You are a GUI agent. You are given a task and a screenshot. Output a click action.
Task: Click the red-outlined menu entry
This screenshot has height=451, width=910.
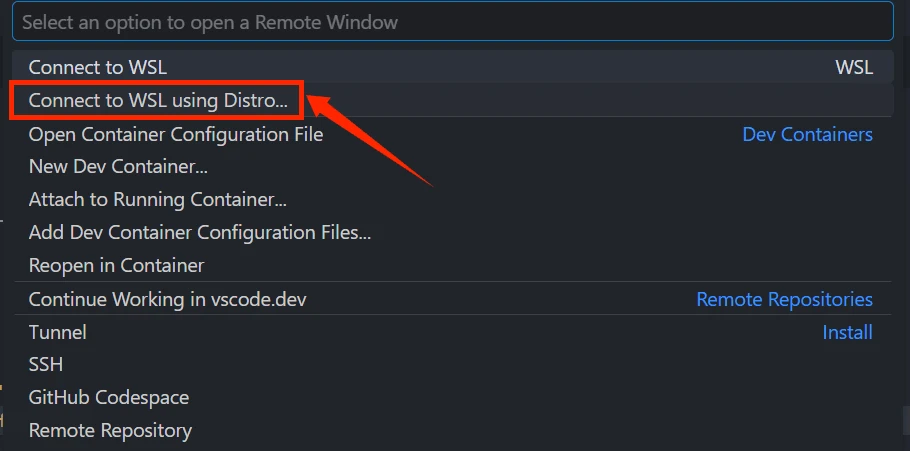coord(157,100)
